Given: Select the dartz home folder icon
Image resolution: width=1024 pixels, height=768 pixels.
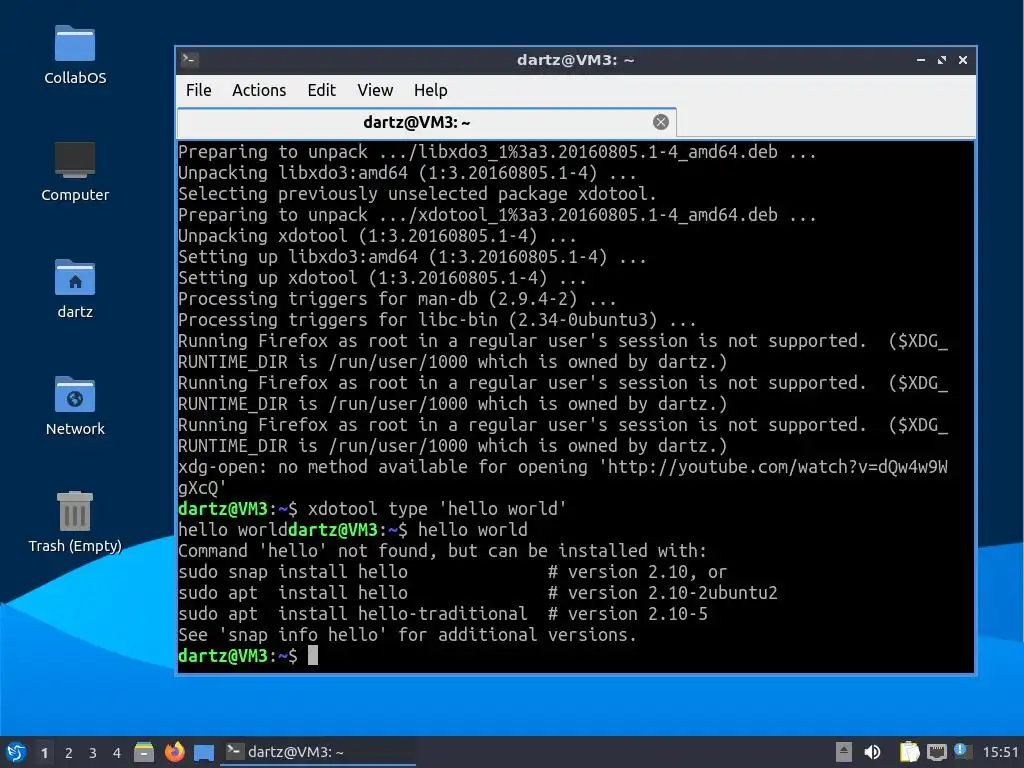Looking at the screenshot, I should (x=75, y=289).
